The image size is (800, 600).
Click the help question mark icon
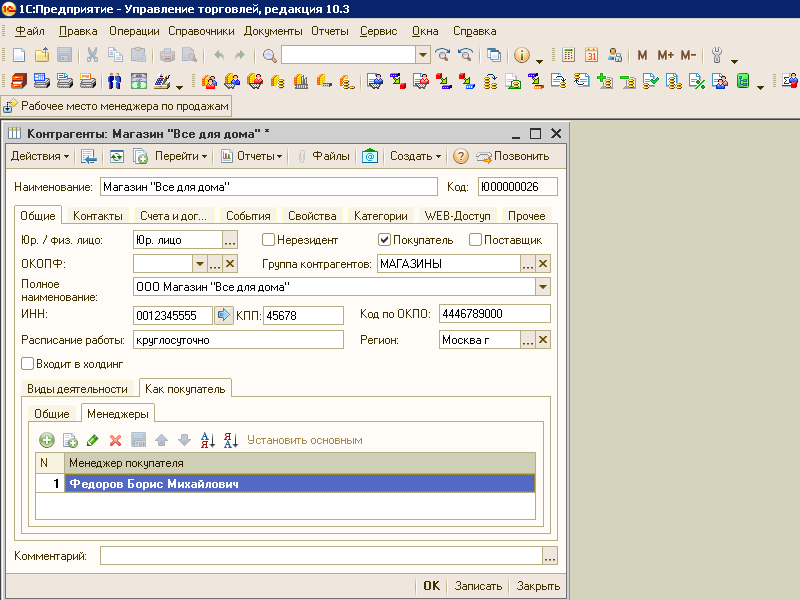pos(461,156)
